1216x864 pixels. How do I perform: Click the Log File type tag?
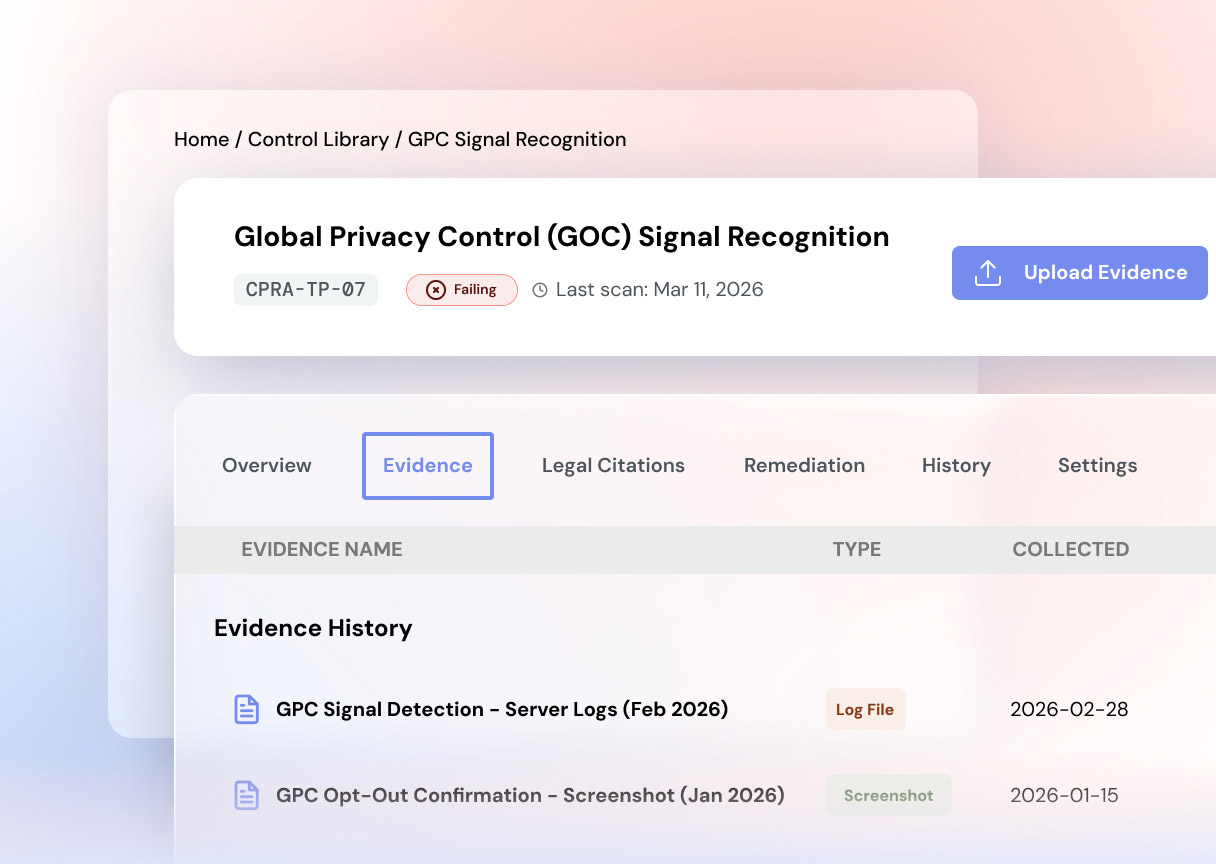tap(865, 709)
